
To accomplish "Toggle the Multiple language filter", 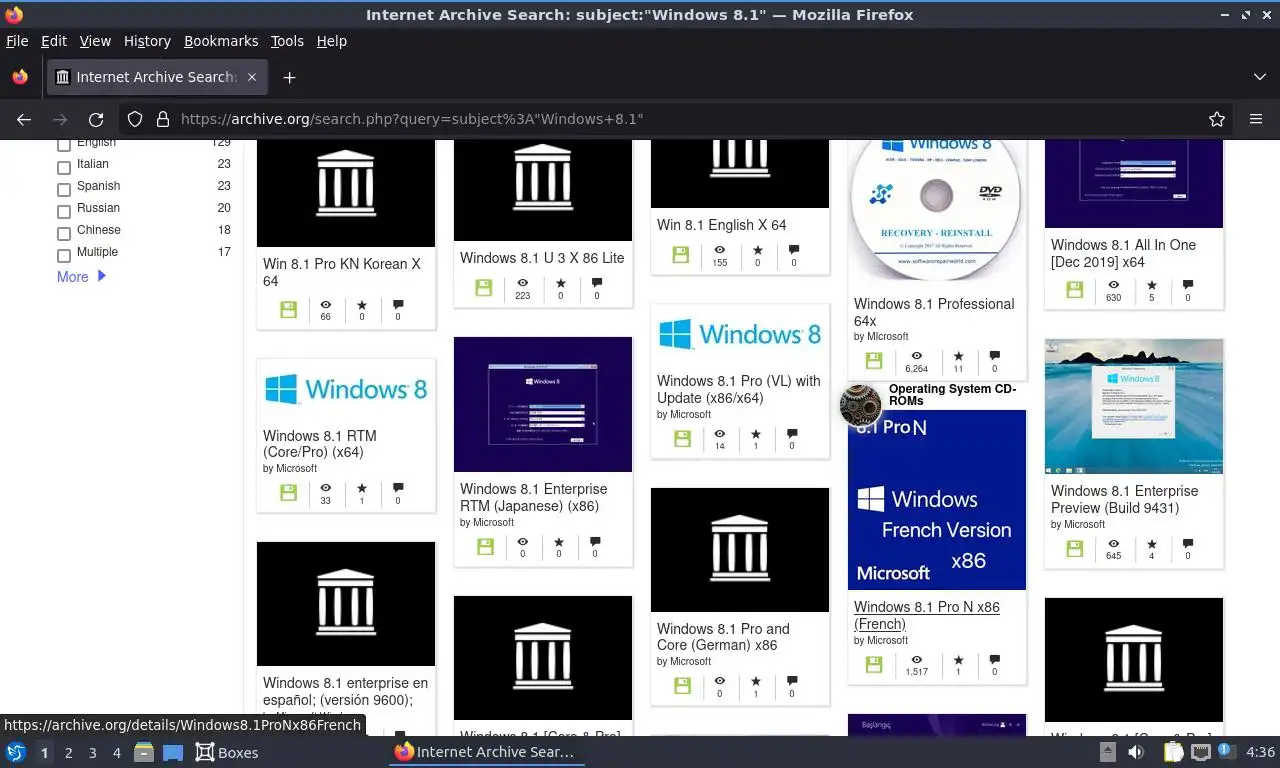I will point(64,255).
